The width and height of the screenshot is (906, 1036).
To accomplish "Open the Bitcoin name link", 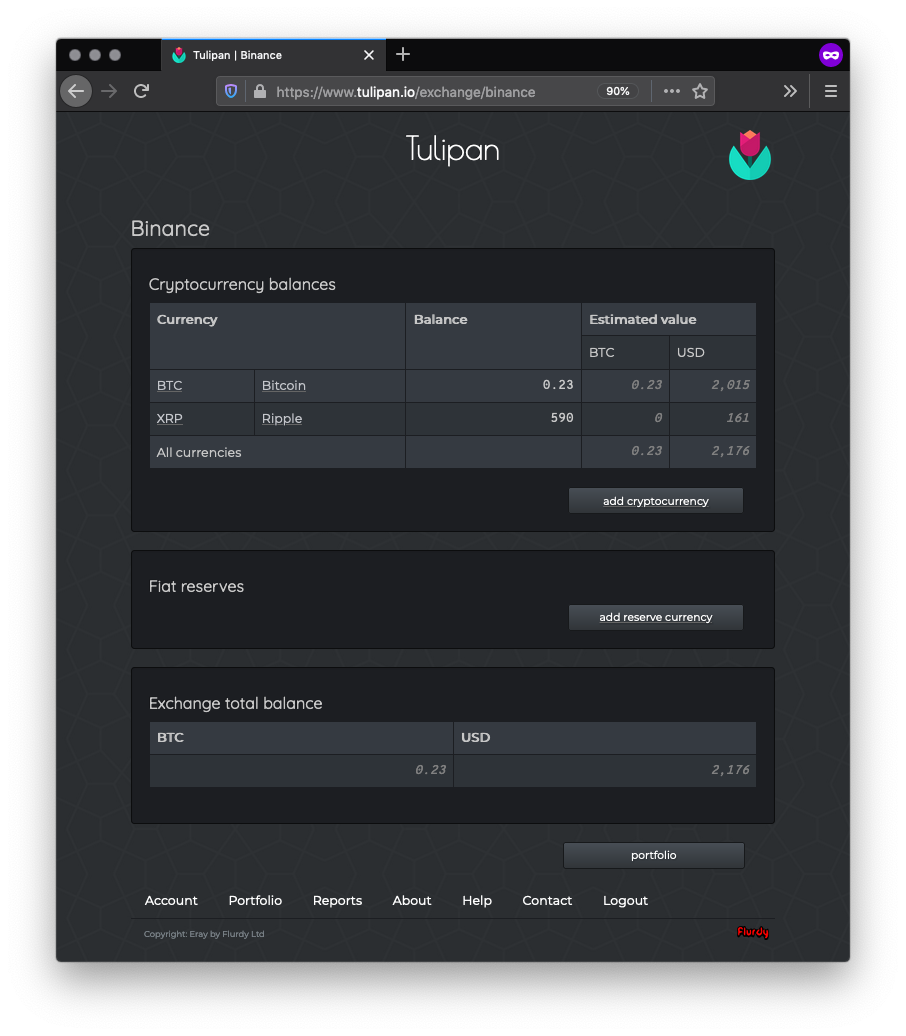I will click(283, 385).
